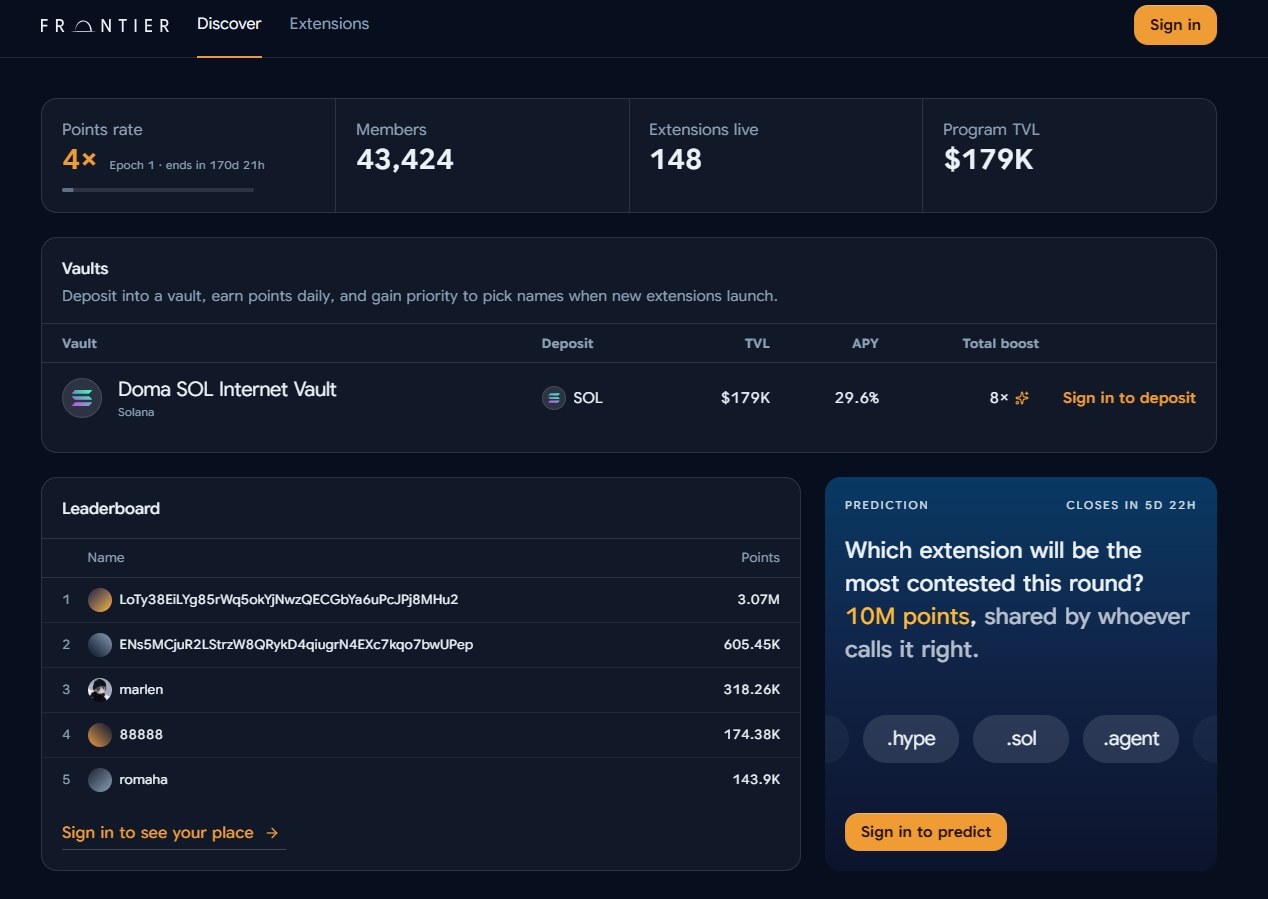Image resolution: width=1268 pixels, height=899 pixels.
Task: Click the leaderboard Points column header
Action: (760, 558)
